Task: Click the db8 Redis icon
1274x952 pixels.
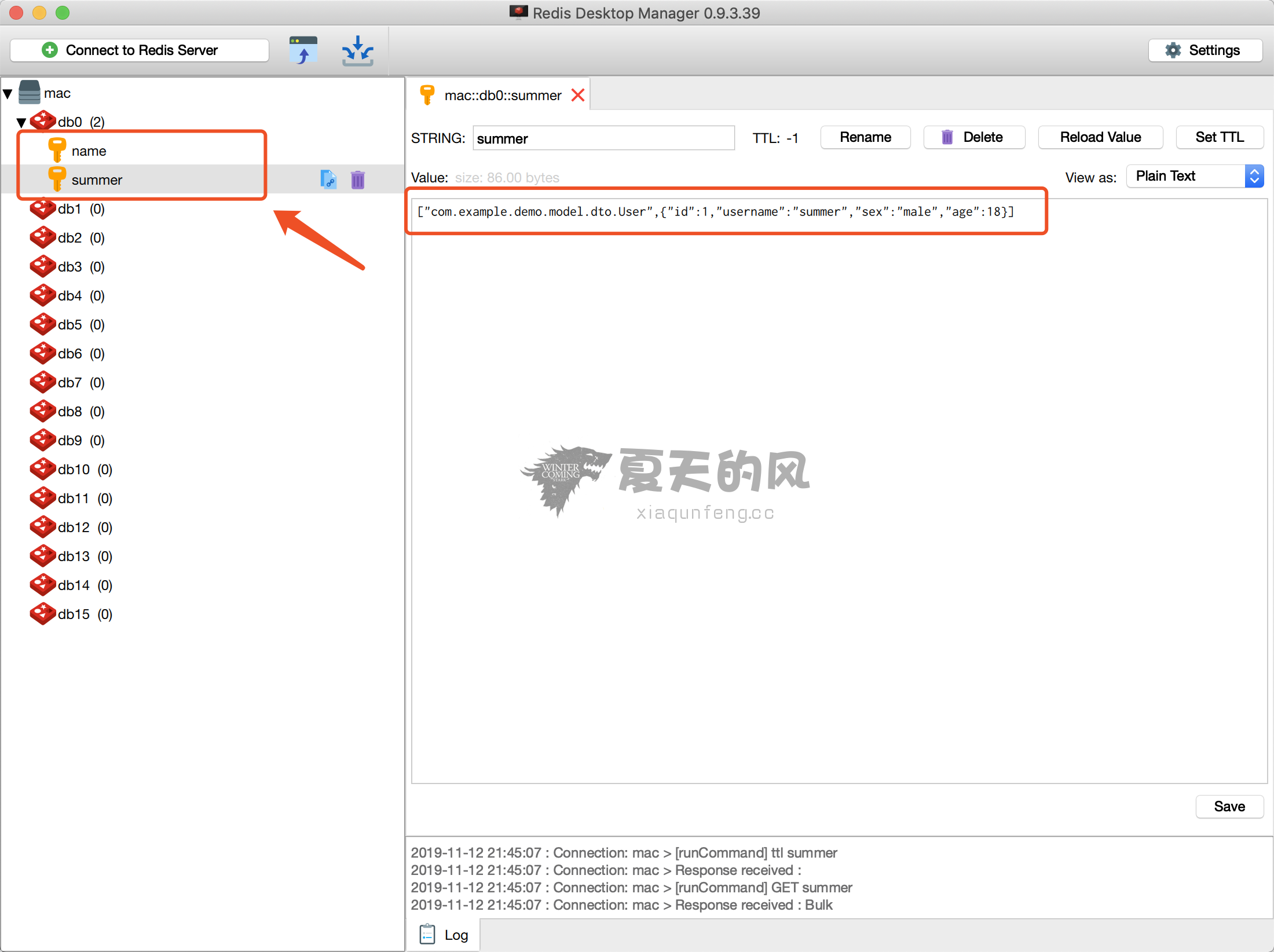Action: pos(43,411)
